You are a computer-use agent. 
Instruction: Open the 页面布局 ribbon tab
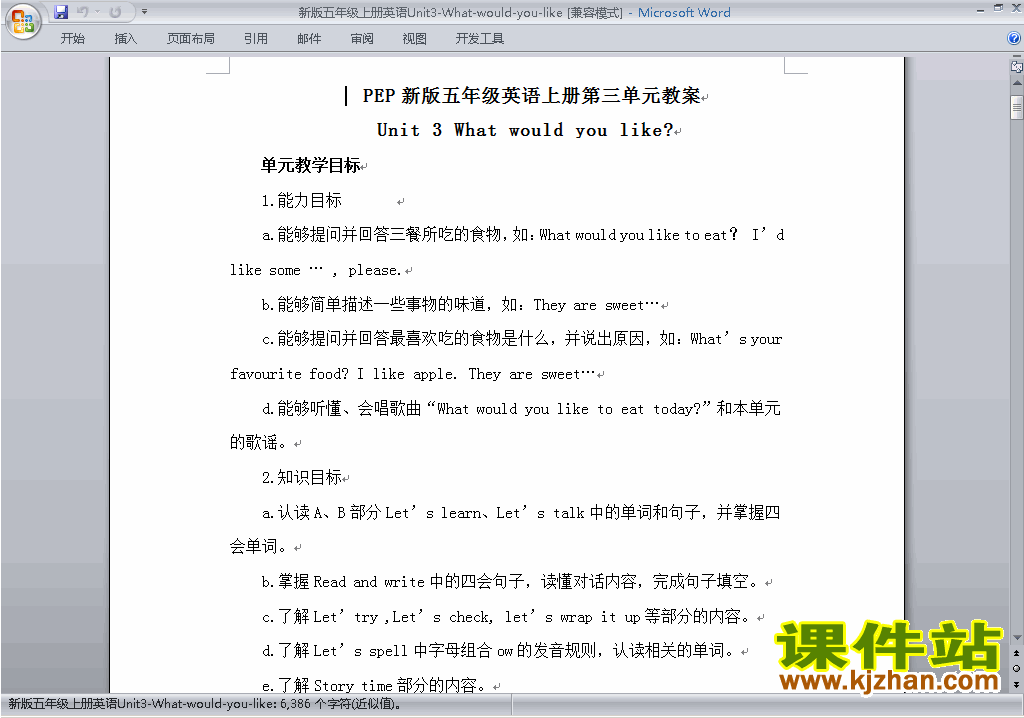pyautogui.click(x=191, y=39)
